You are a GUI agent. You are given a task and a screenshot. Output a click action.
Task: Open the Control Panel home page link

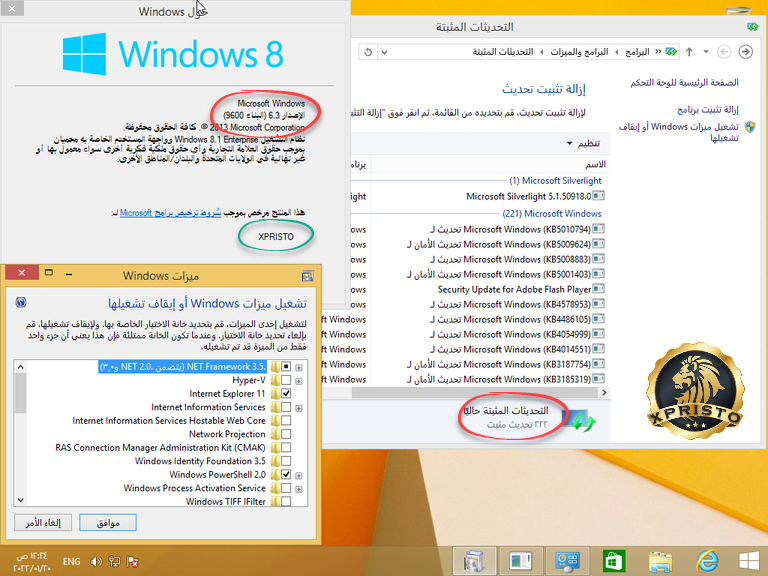[684, 83]
